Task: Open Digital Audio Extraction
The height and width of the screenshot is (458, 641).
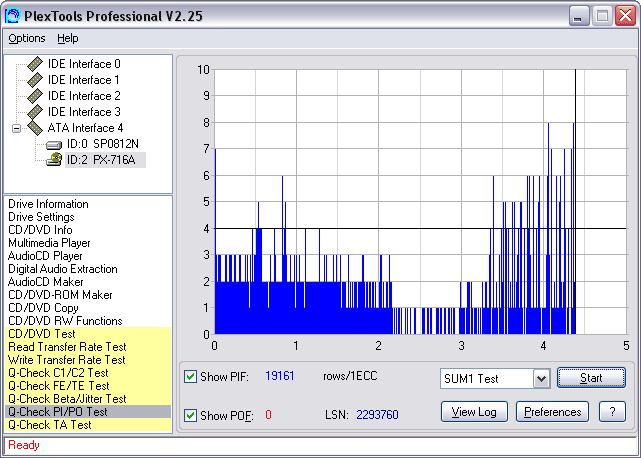Action: pyautogui.click(x=63, y=269)
